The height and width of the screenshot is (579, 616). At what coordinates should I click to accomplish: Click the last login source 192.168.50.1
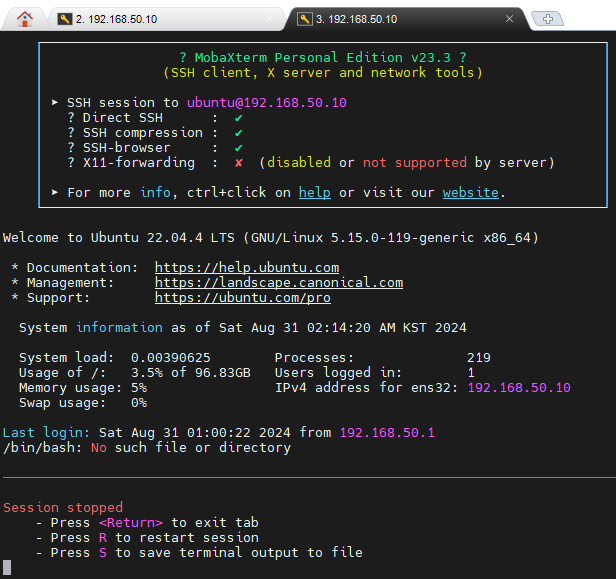tap(387, 433)
